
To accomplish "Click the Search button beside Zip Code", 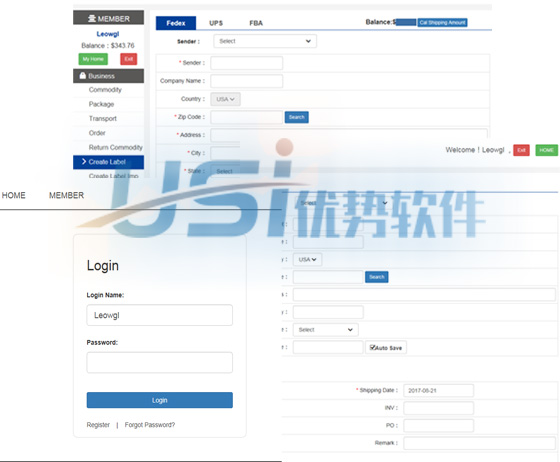I will pos(296,117).
